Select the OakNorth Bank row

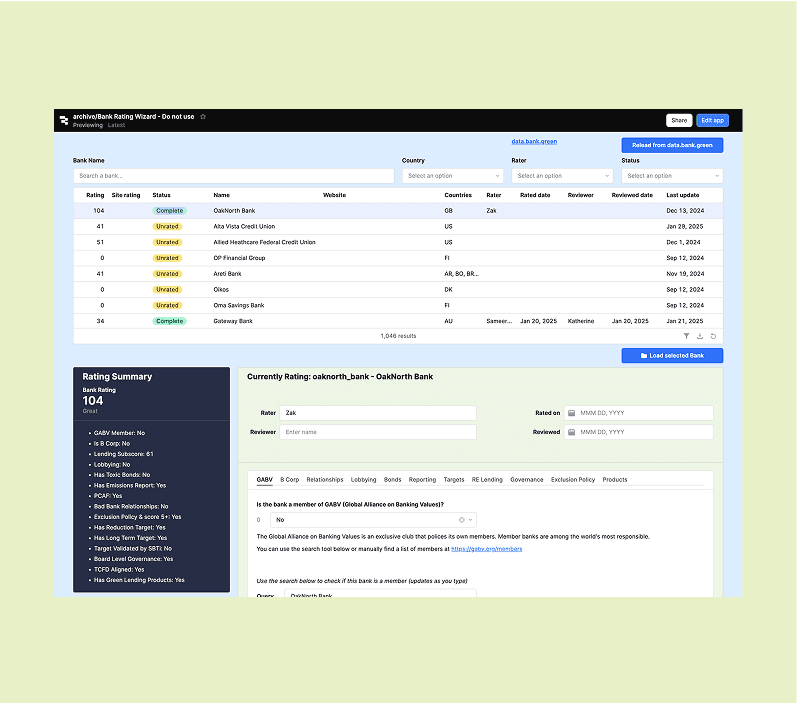point(398,210)
